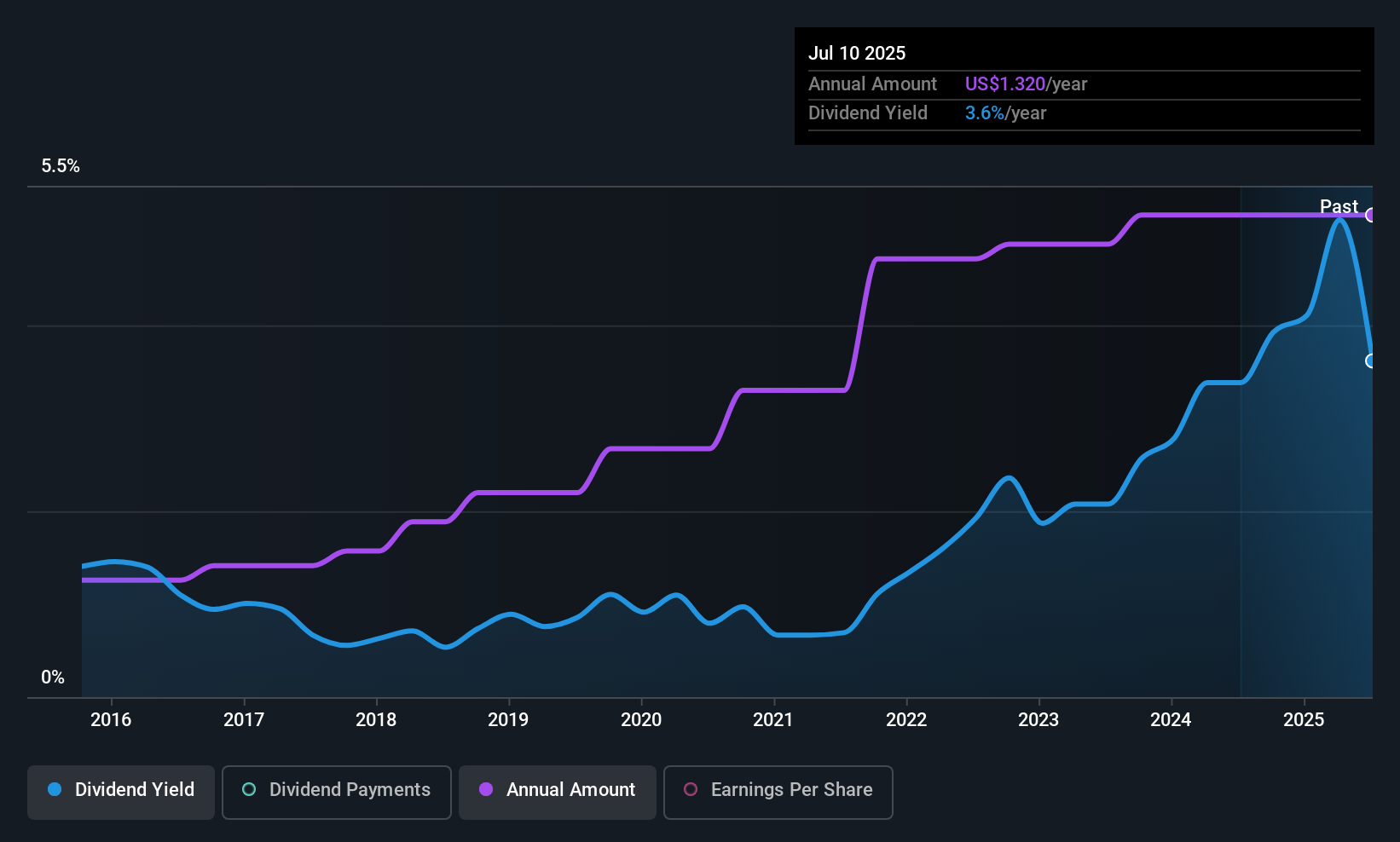Click the 2025 x-axis label
1400x842 pixels.
tap(1304, 719)
